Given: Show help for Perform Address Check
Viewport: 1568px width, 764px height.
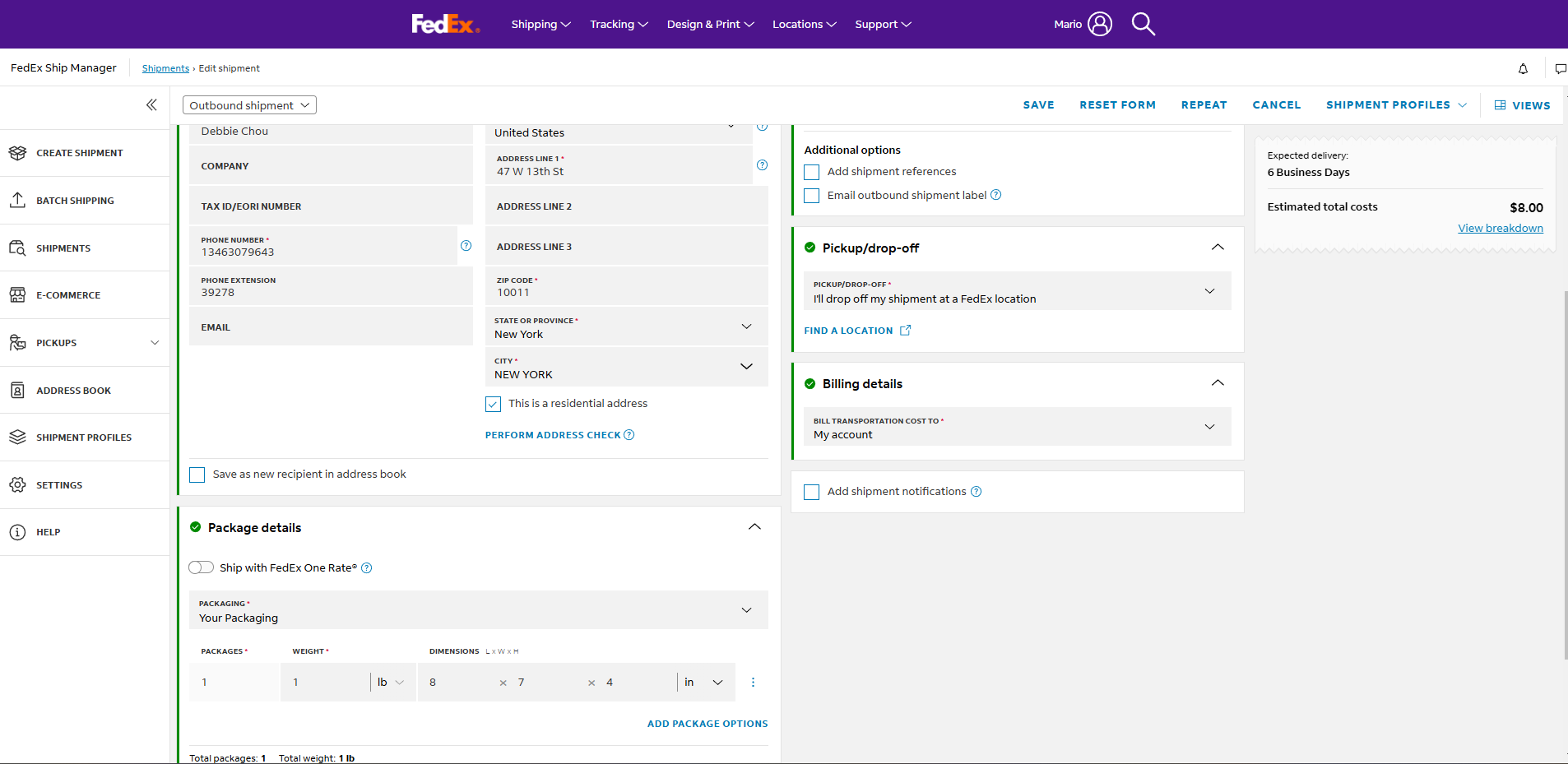Looking at the screenshot, I should 629,435.
